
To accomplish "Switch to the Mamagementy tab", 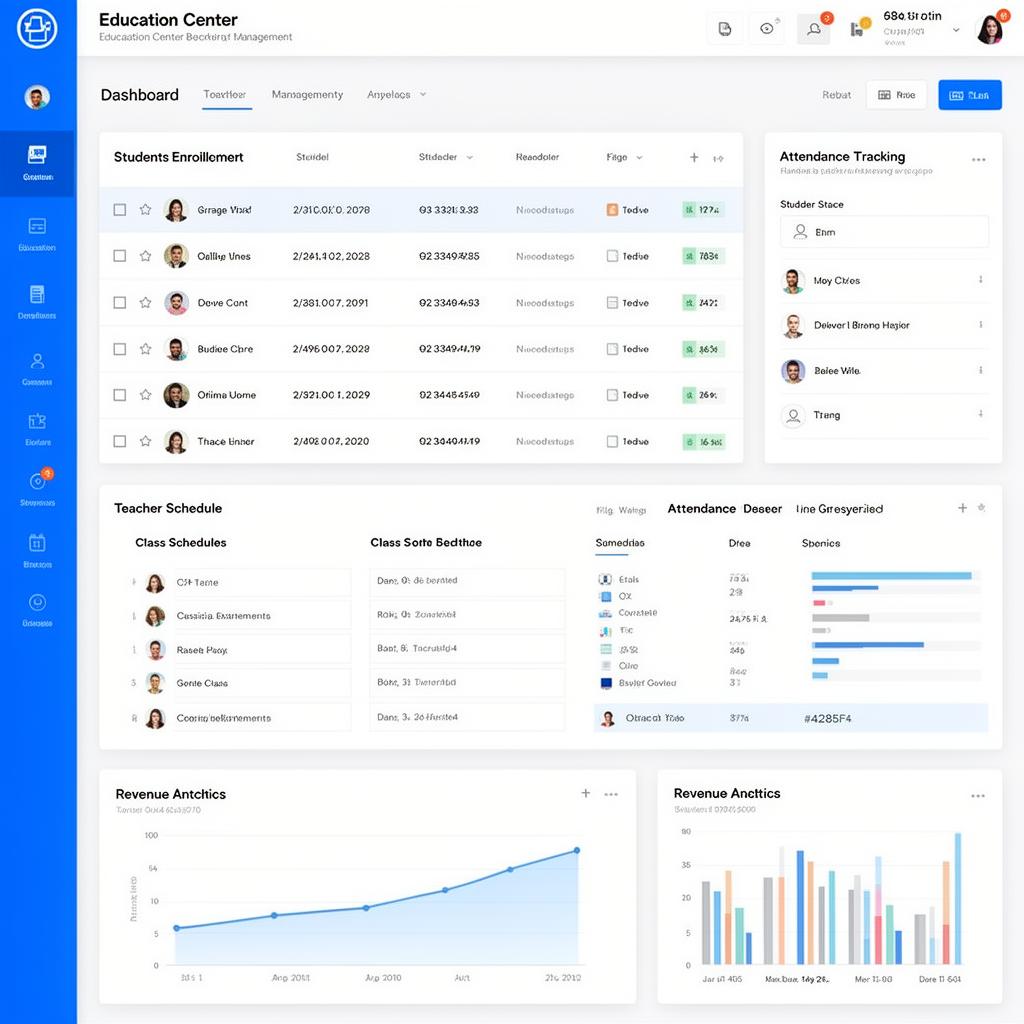I will (x=307, y=95).
